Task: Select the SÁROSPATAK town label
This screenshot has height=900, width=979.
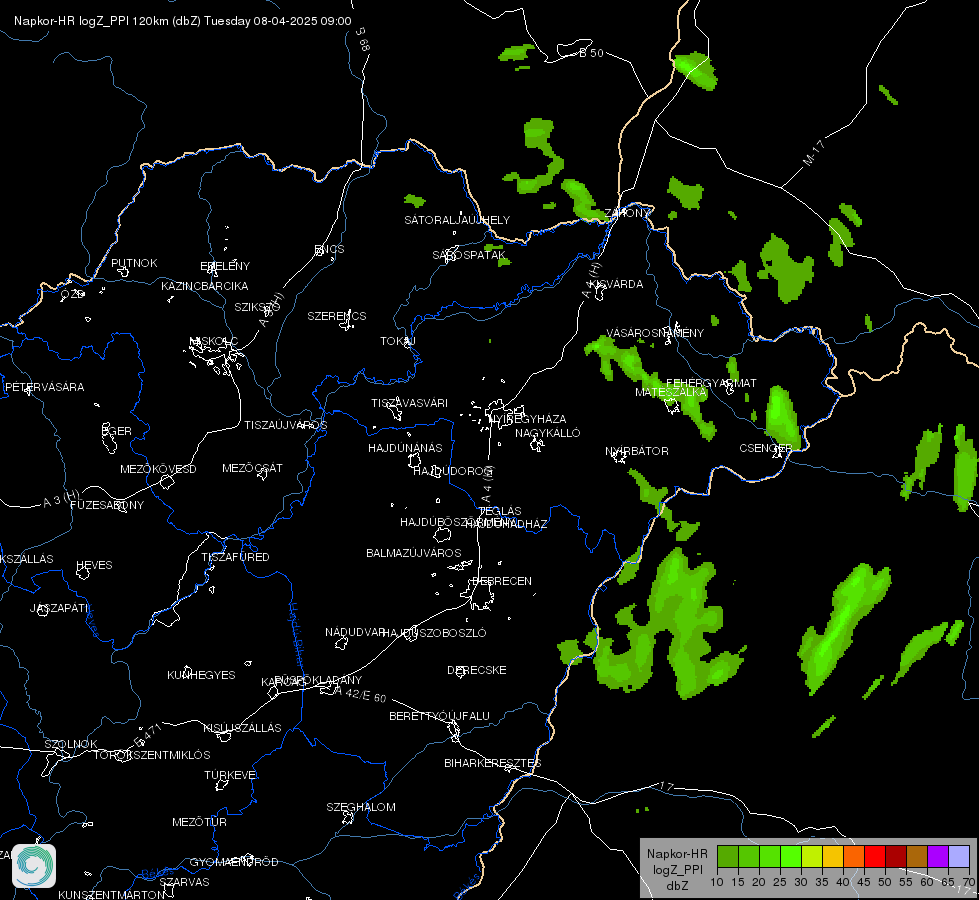Action: click(x=469, y=255)
